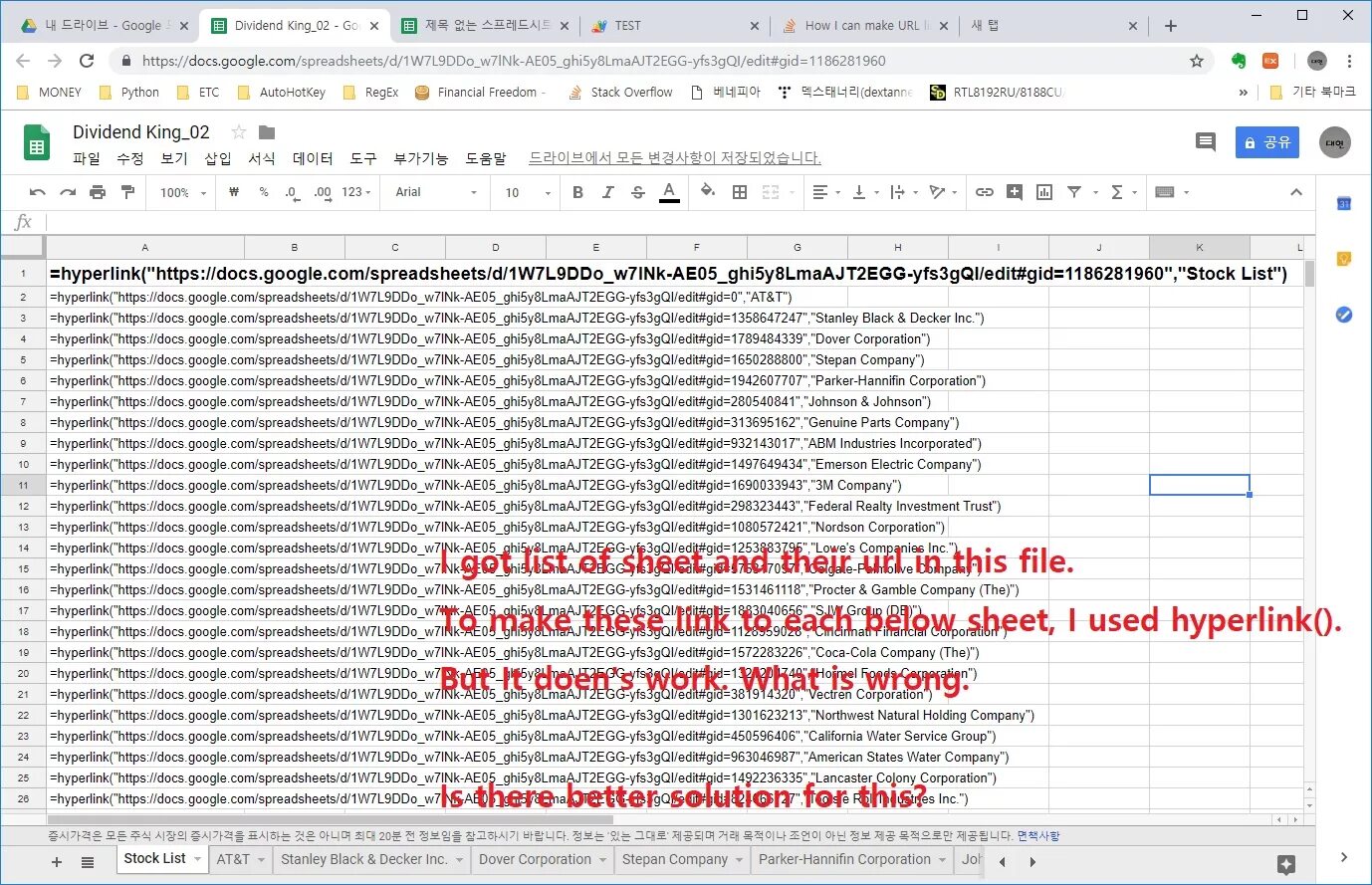
Task: Open the zoom 100% dropdown
Action: [x=183, y=192]
